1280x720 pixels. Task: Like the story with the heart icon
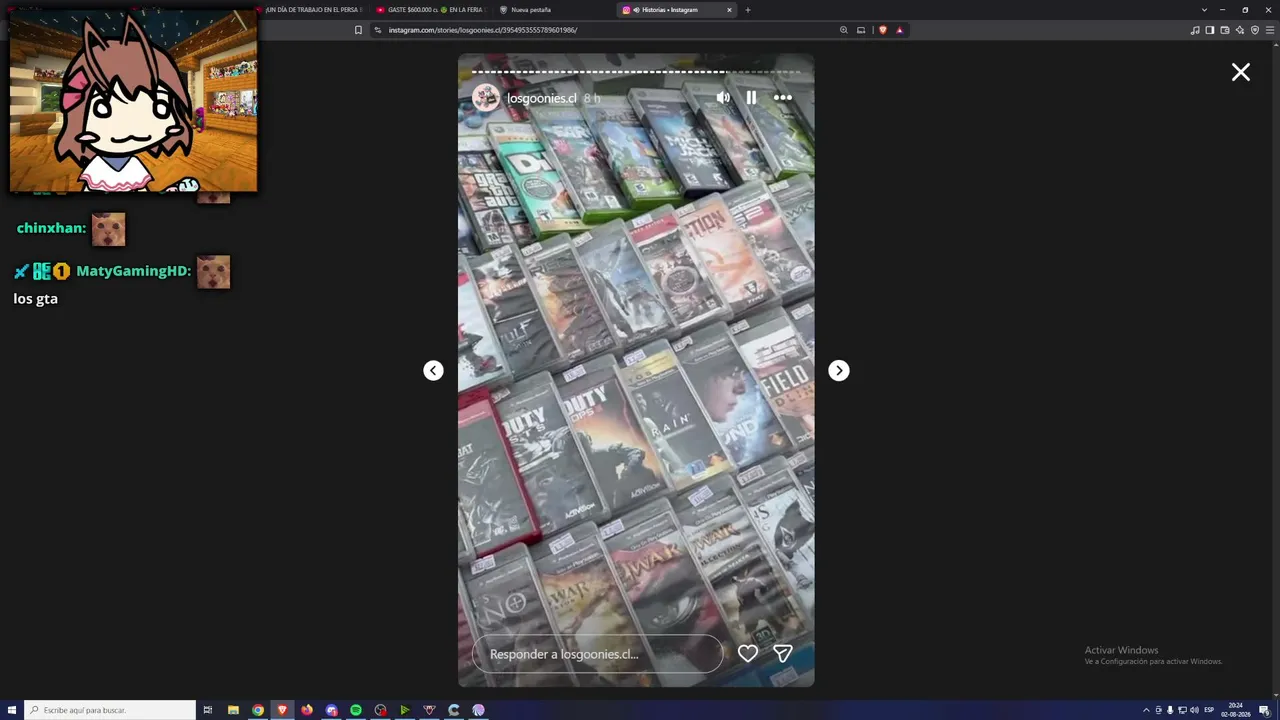coord(748,654)
